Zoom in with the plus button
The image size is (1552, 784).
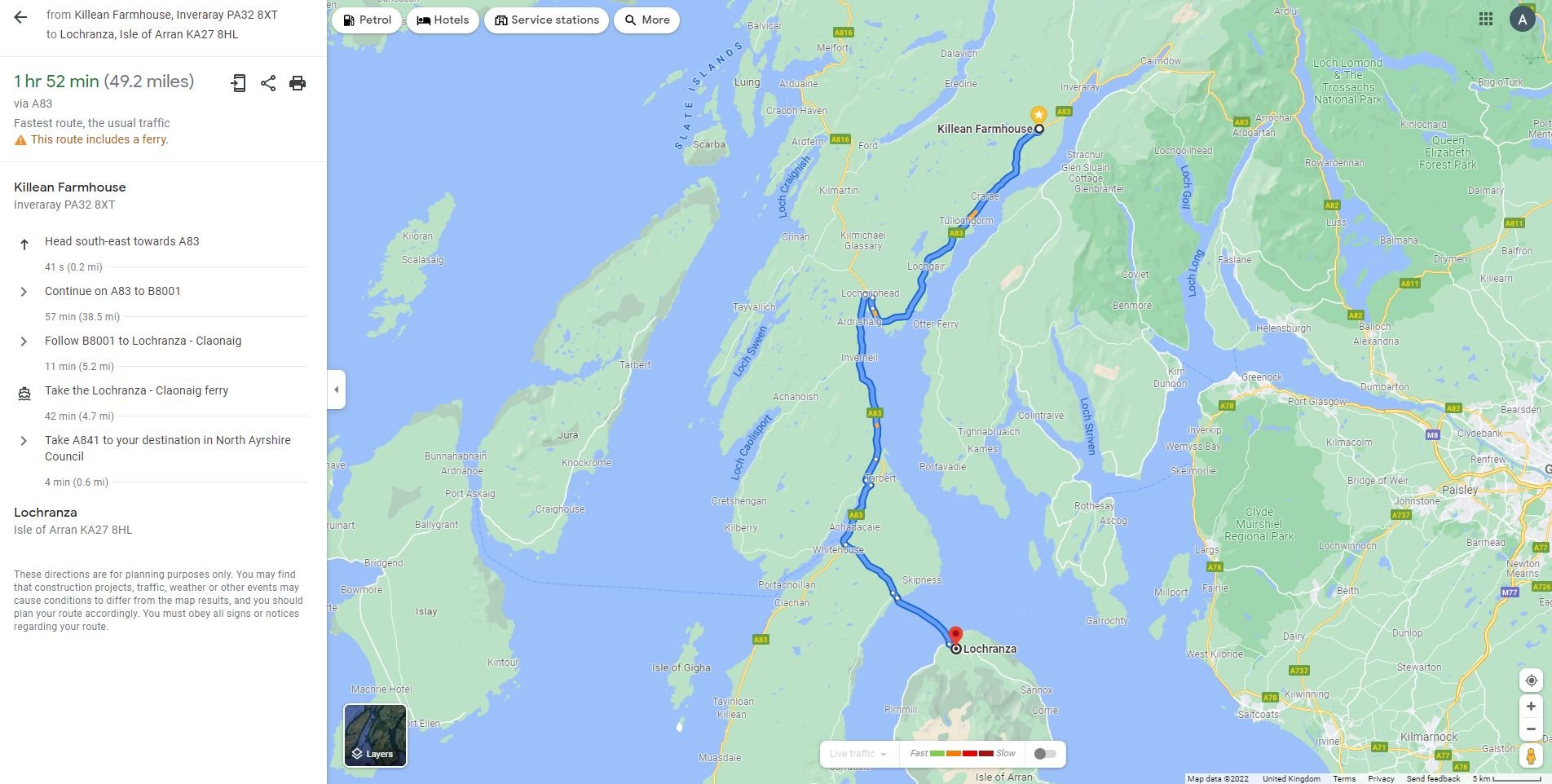click(1531, 707)
